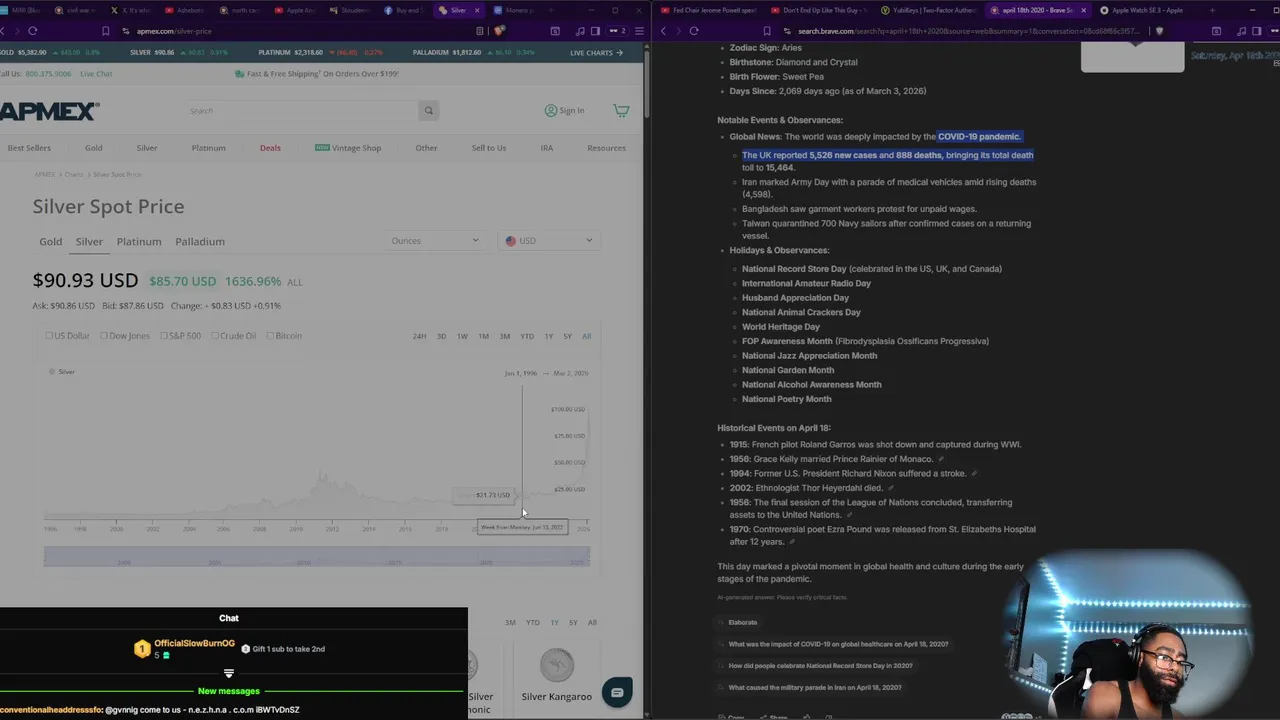Check the Dow Jones comparison checkbox
Image resolution: width=1280 pixels, height=720 pixels.
click(x=104, y=336)
